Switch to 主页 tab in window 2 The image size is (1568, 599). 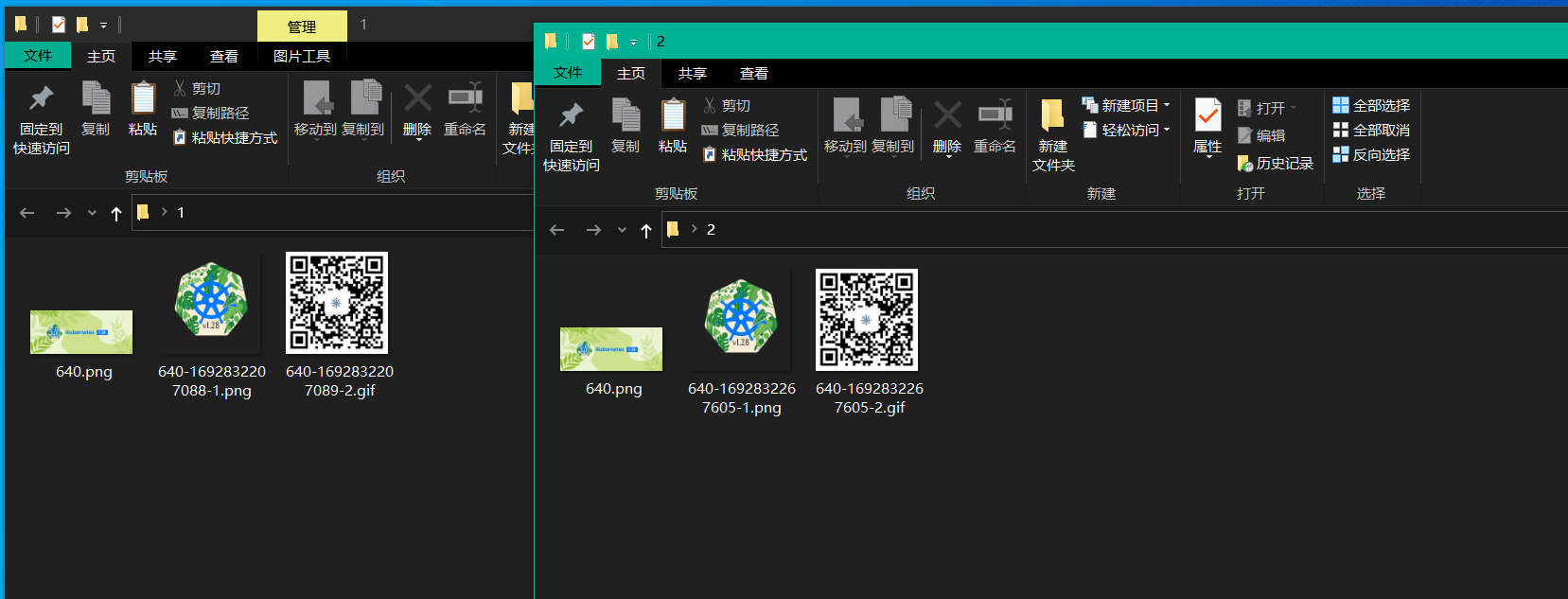(631, 74)
